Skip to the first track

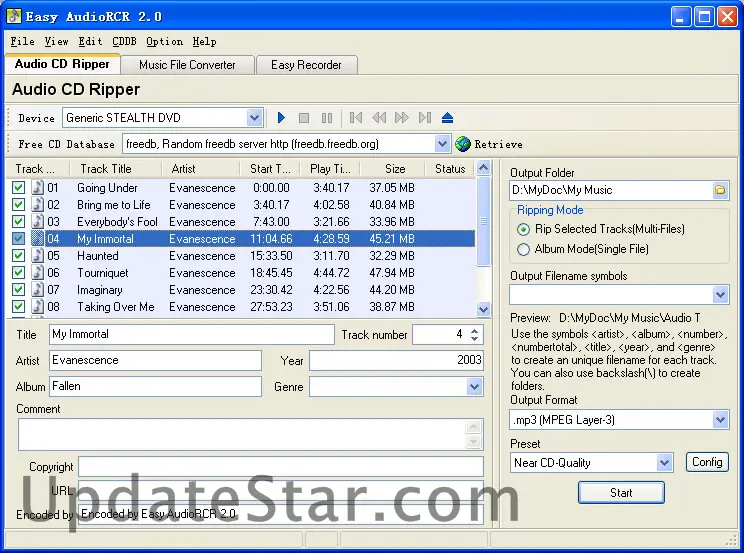click(x=356, y=118)
